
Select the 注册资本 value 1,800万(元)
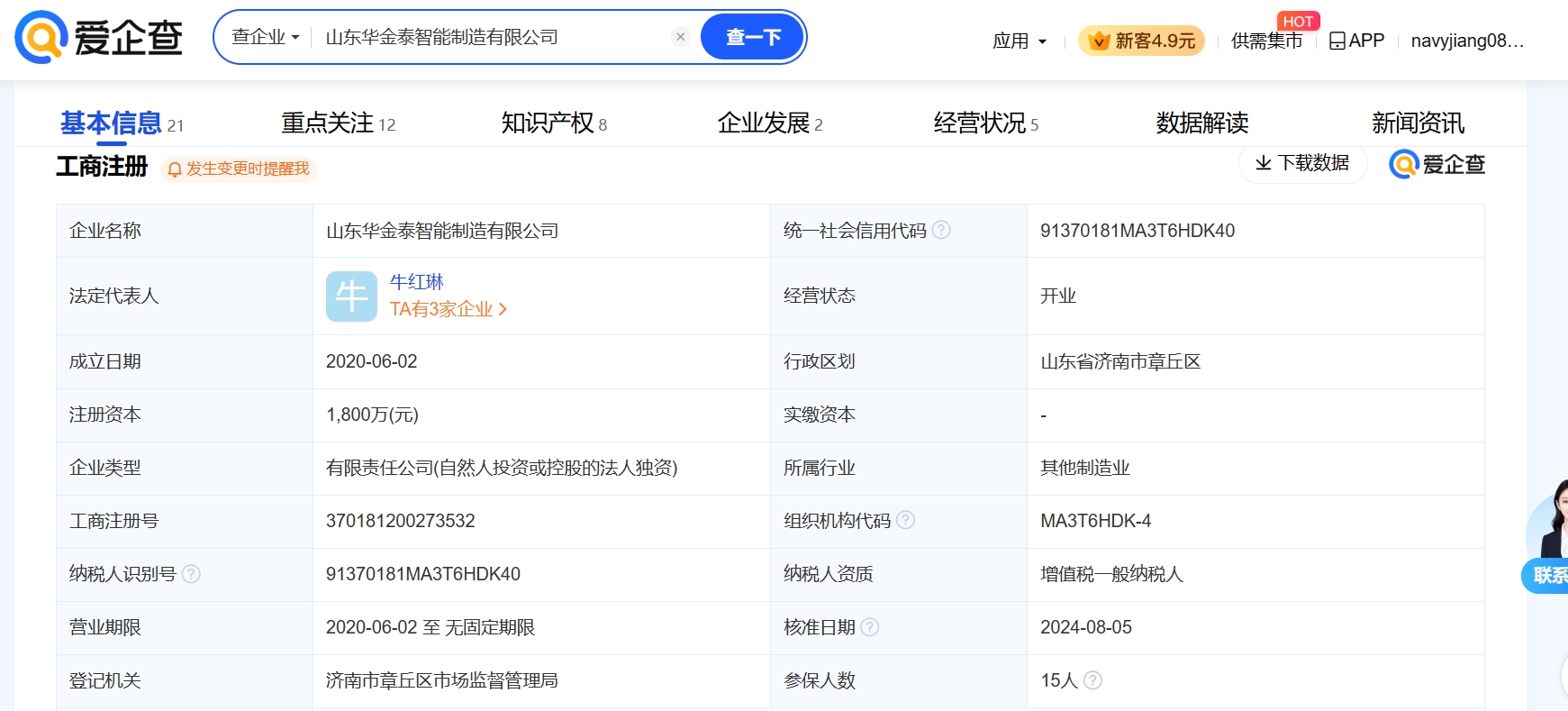[x=372, y=415]
